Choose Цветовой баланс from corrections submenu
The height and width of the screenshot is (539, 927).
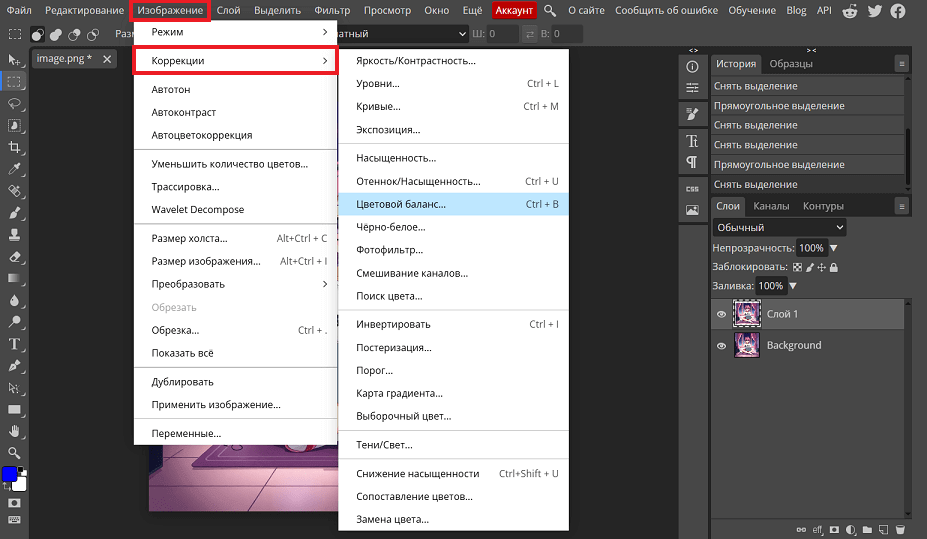(x=401, y=204)
